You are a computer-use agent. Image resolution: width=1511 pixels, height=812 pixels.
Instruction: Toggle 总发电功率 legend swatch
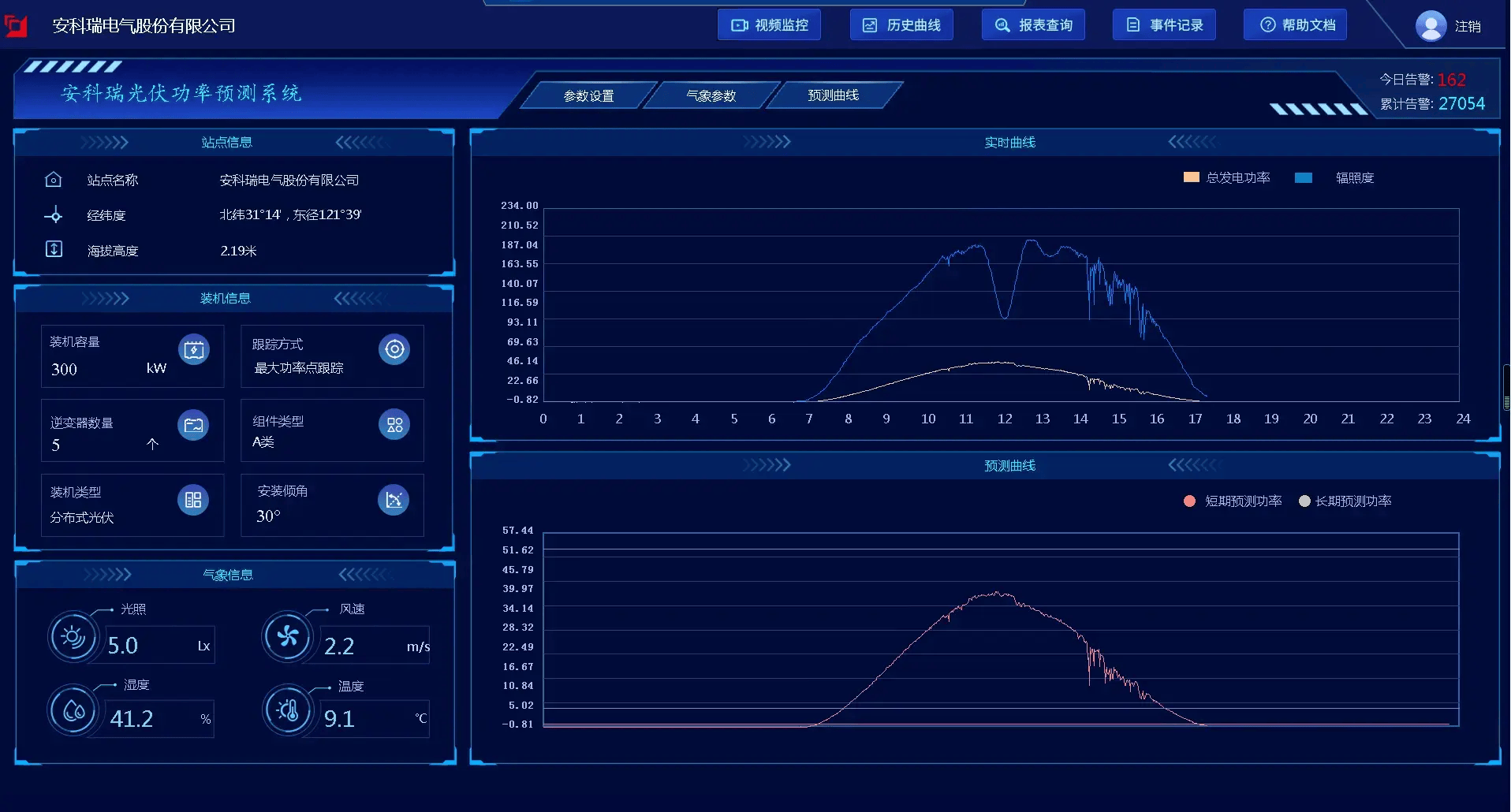click(x=1192, y=177)
